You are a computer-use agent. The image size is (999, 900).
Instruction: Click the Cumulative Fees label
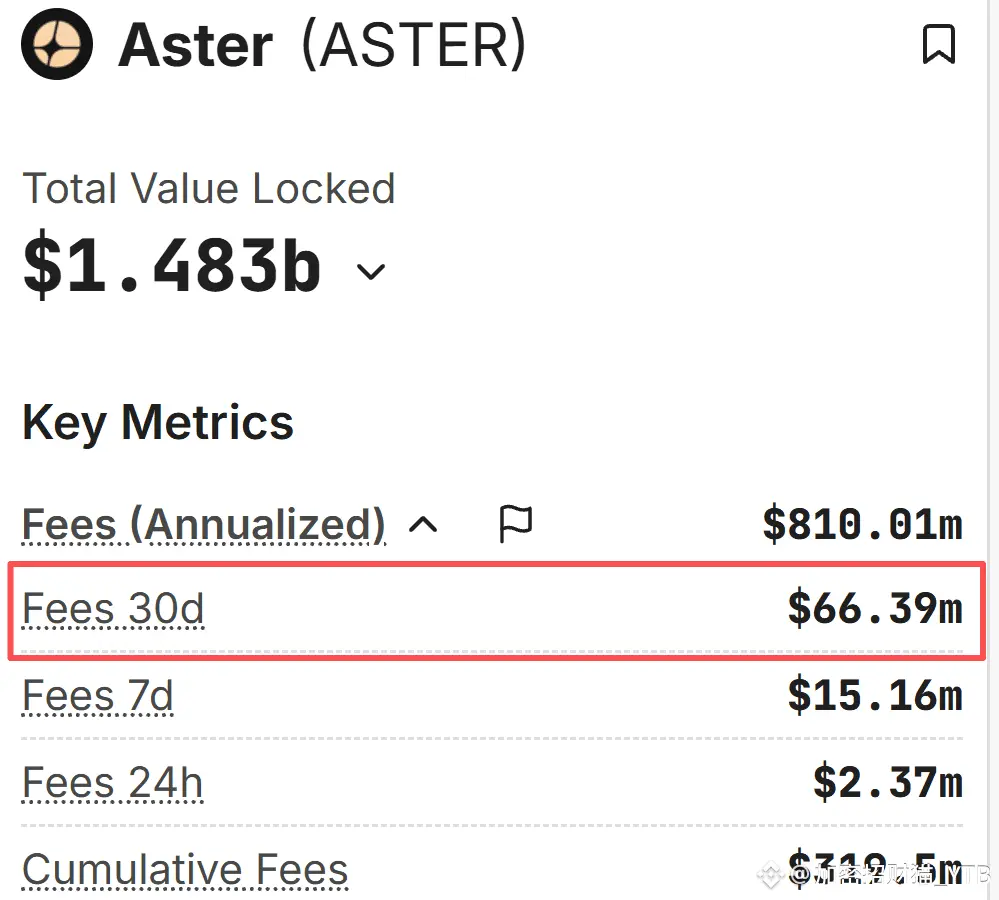coord(185,870)
